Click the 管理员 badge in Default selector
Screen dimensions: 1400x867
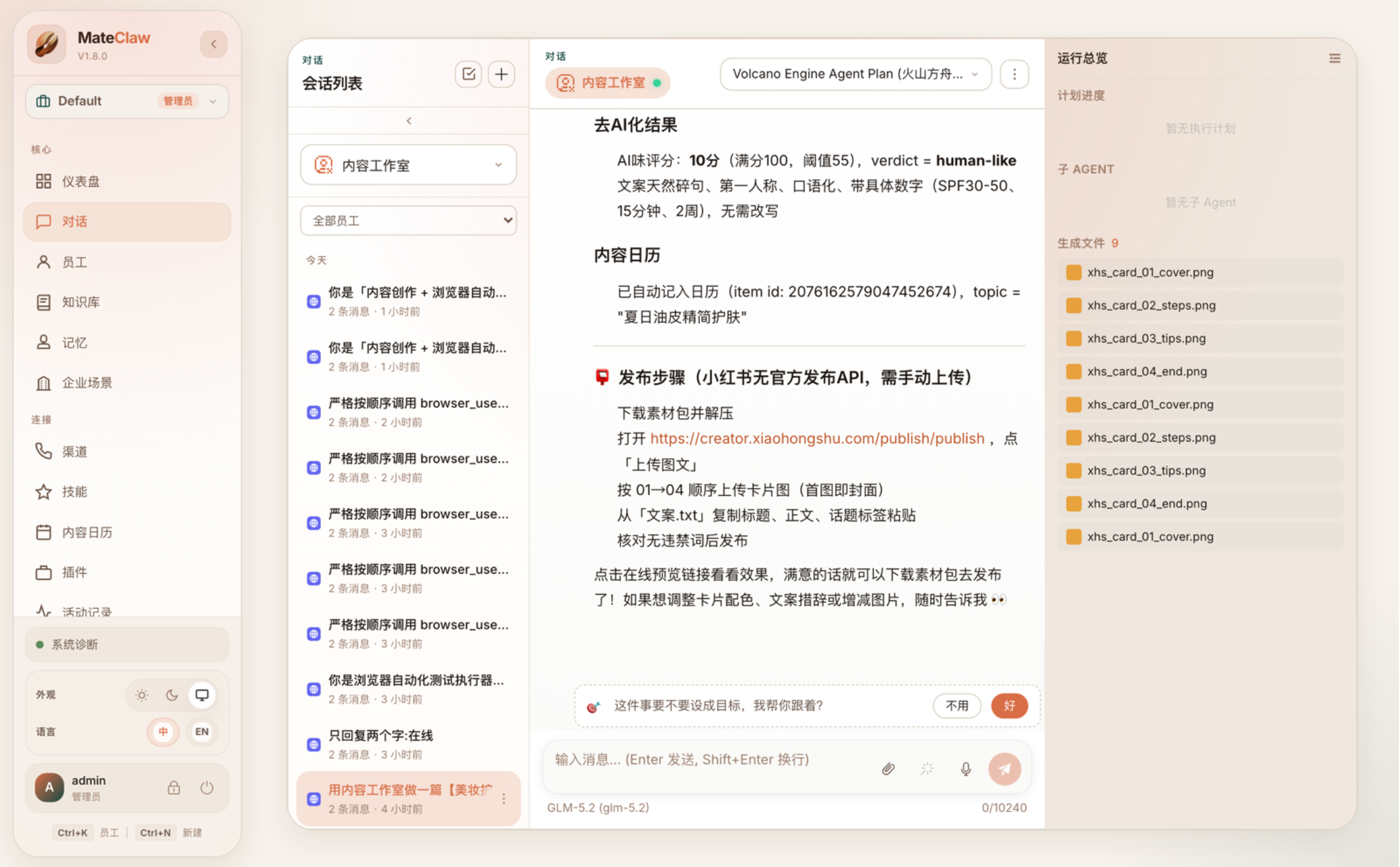pos(178,101)
